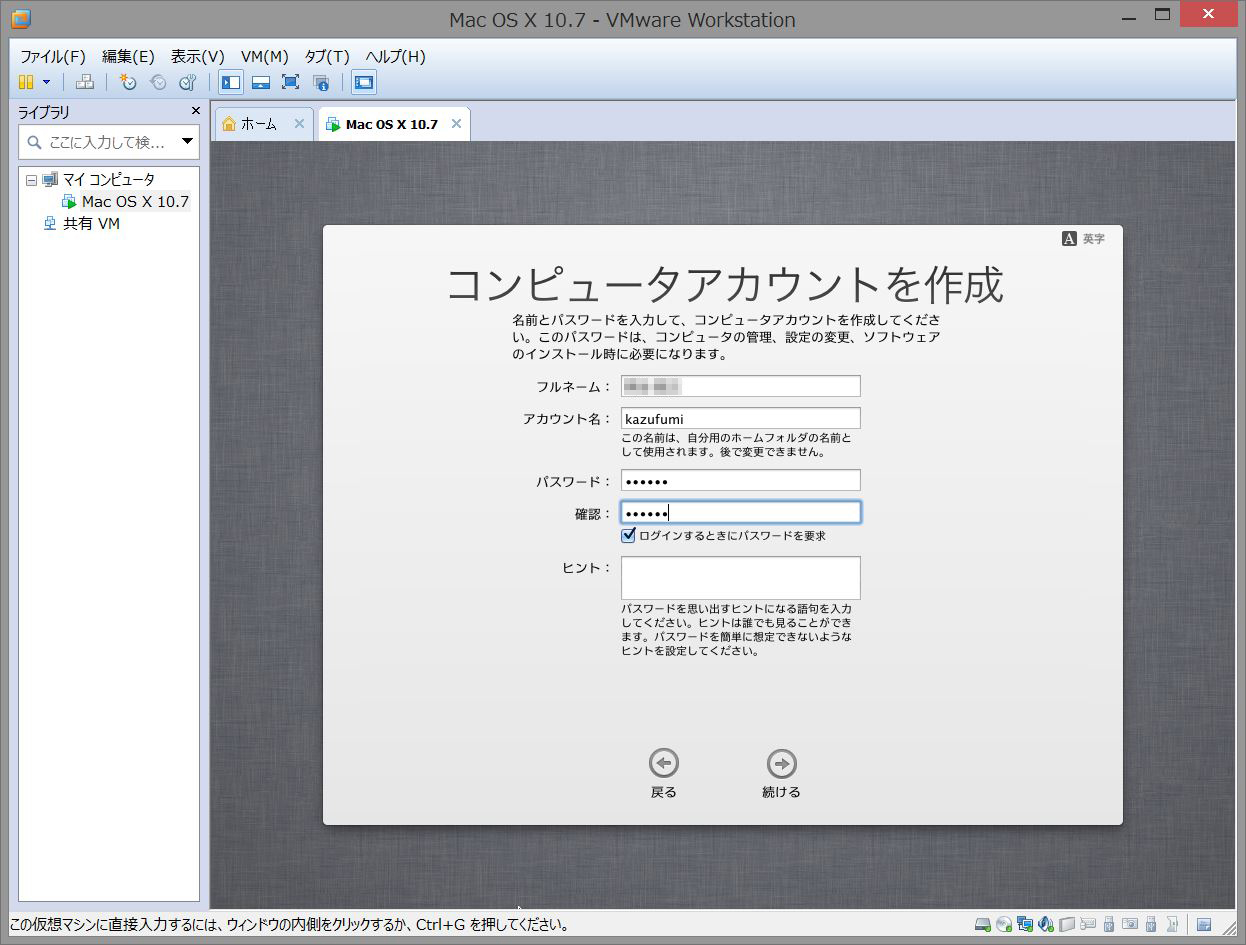Click the フルネーム input field
The image size is (1246, 945).
(741, 386)
